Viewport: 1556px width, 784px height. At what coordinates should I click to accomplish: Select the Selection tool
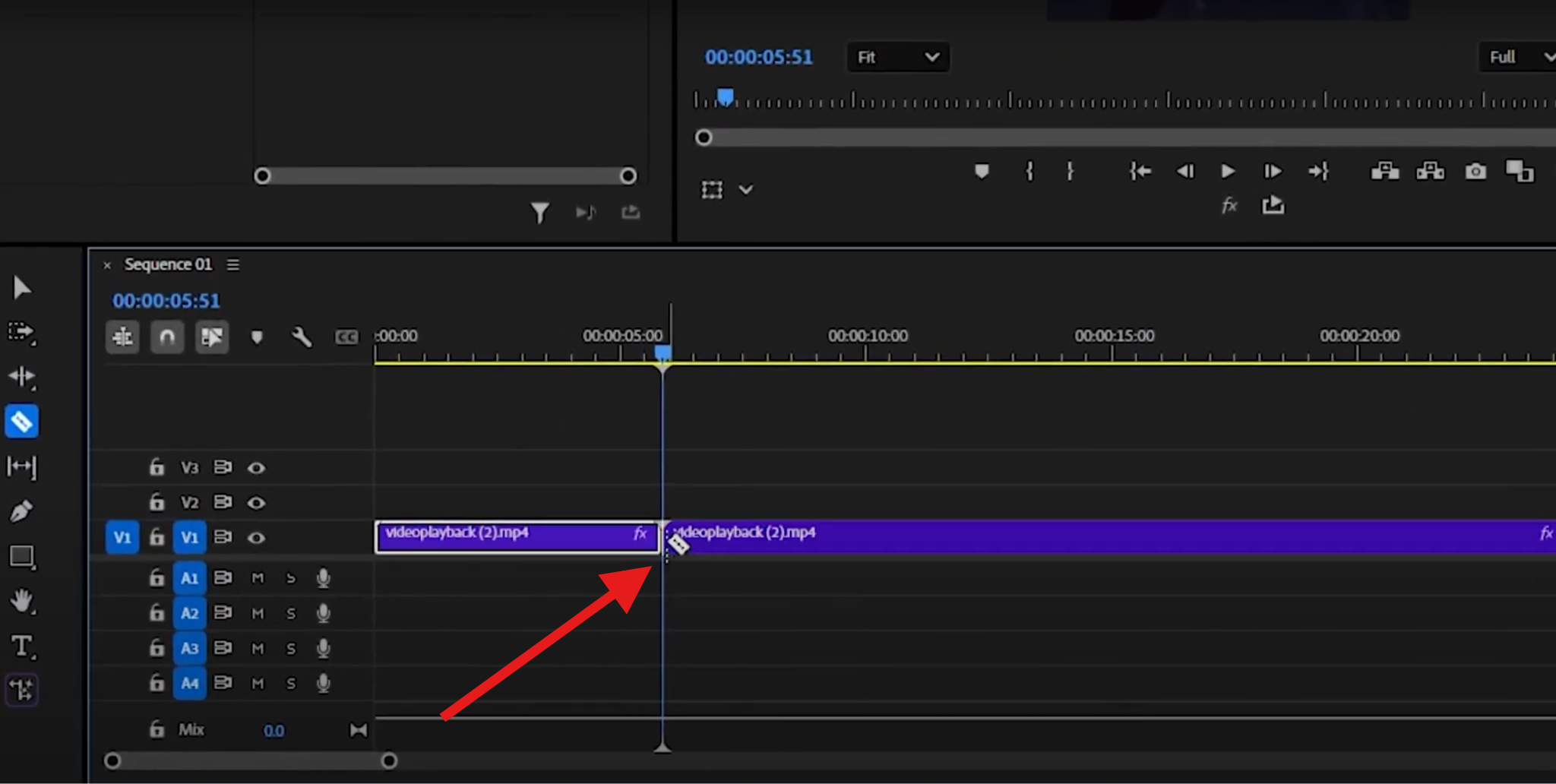(x=21, y=287)
